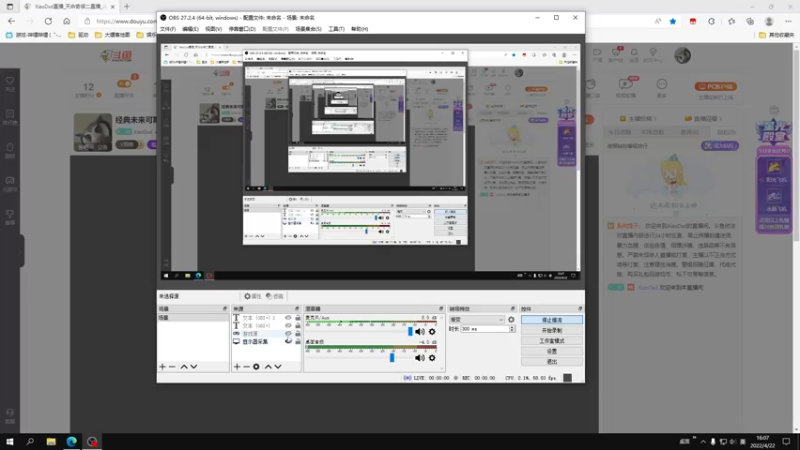
Task: Toggle visibility of the 文本 (GDI+) 2 source
Action: tap(288, 317)
